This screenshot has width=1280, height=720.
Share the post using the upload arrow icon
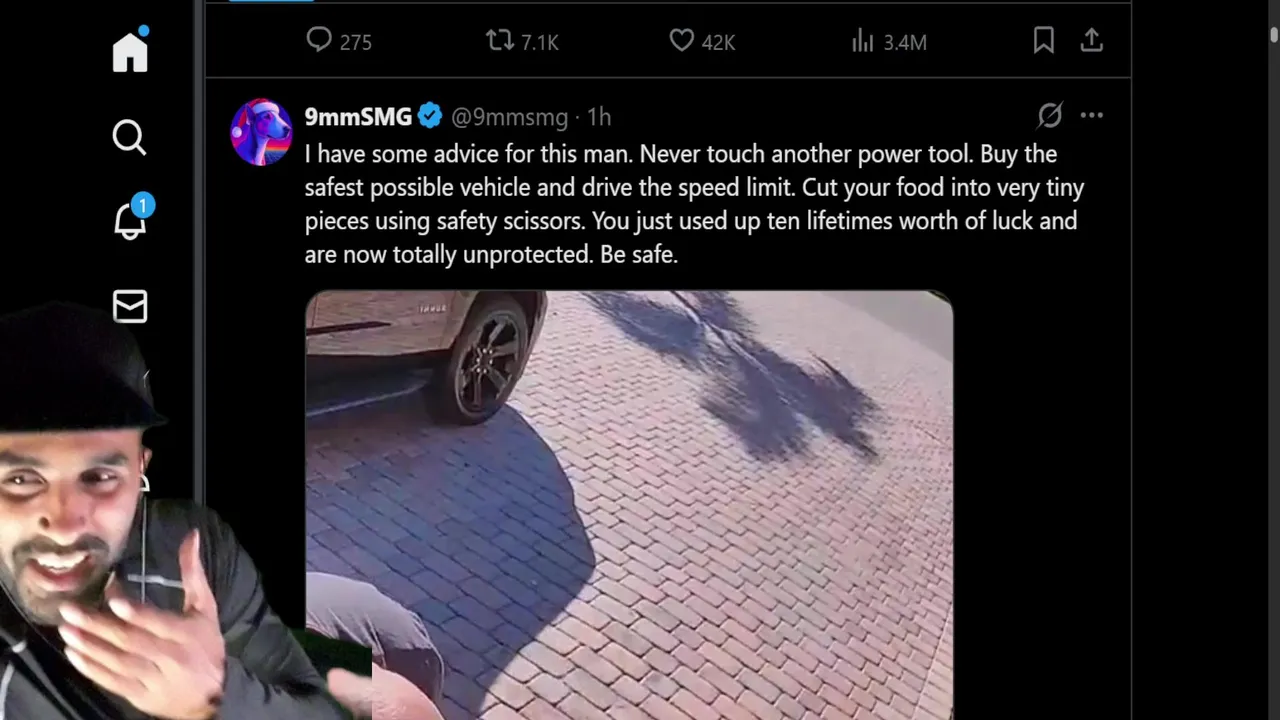coord(1092,40)
